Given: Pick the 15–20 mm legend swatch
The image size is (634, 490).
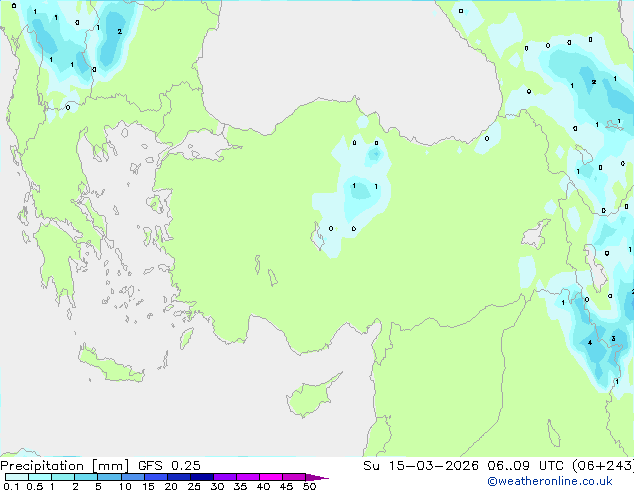Looking at the screenshot, I should point(156,477).
